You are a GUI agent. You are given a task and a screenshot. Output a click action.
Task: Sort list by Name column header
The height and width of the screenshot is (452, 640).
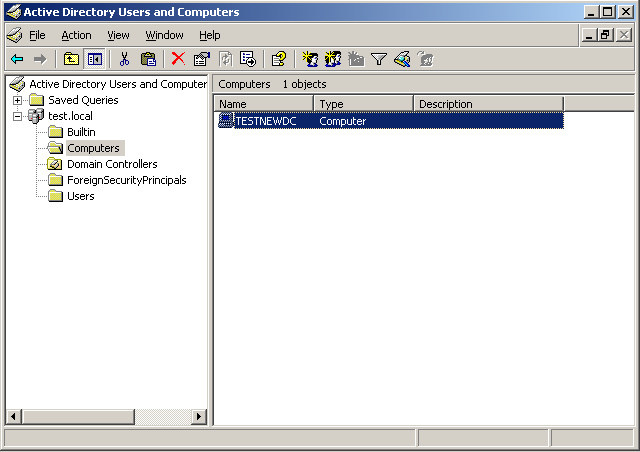264,104
